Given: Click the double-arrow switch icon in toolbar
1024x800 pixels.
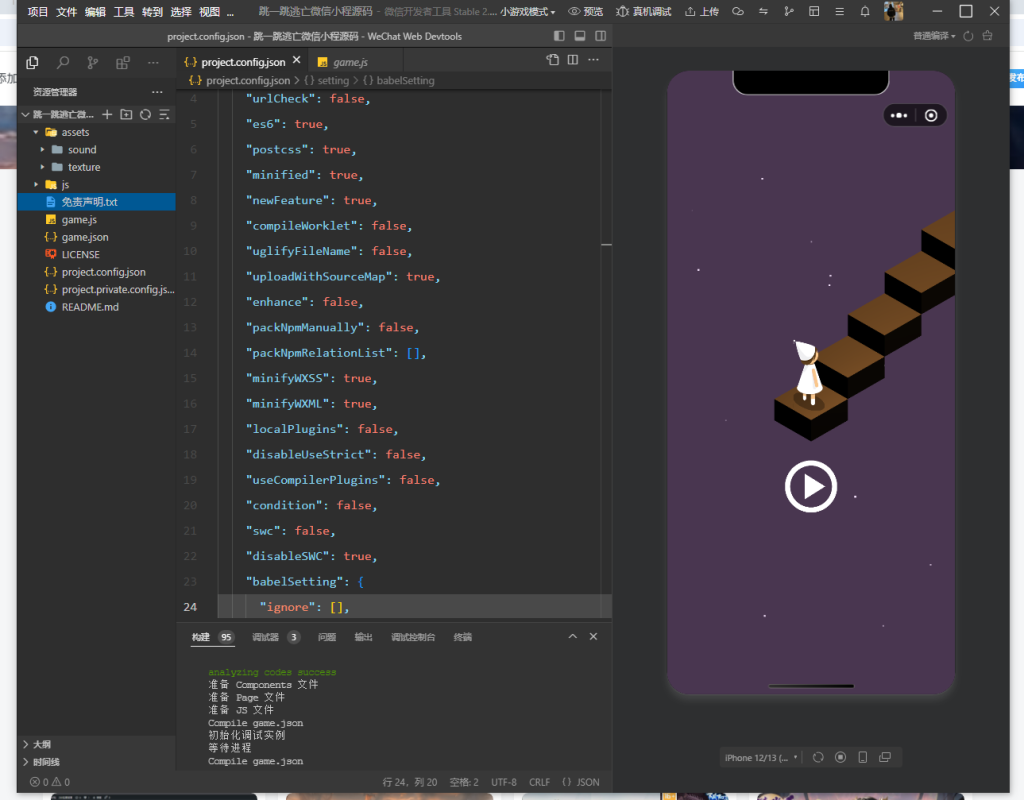Looking at the screenshot, I should 763,12.
